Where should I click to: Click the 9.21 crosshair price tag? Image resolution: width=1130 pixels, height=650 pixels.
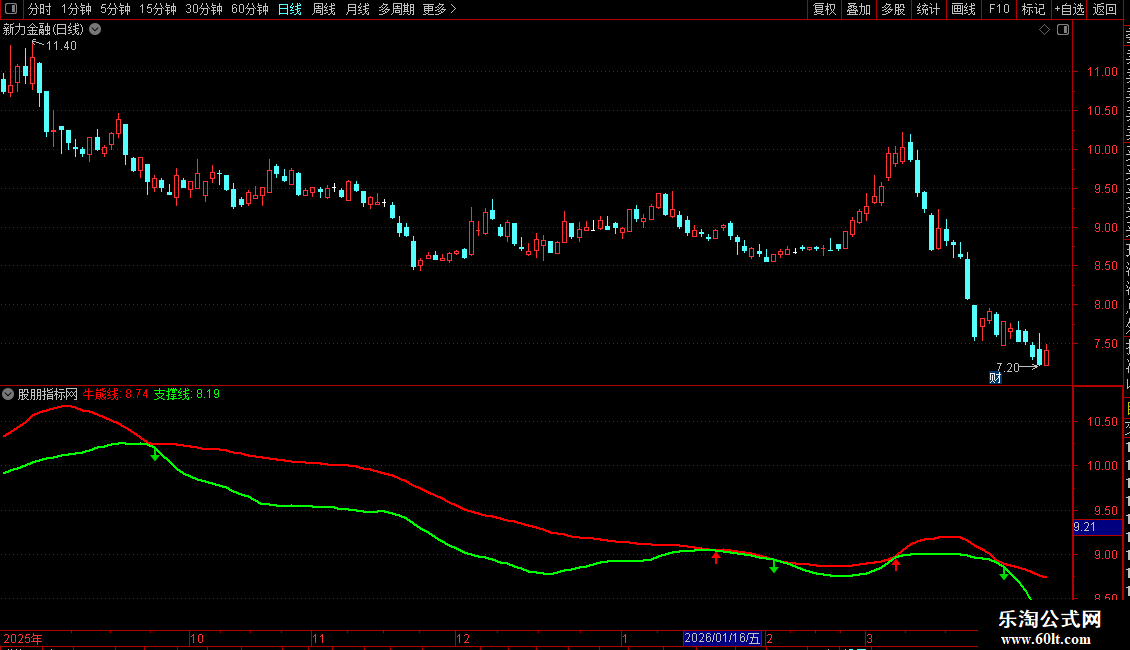coord(1098,527)
